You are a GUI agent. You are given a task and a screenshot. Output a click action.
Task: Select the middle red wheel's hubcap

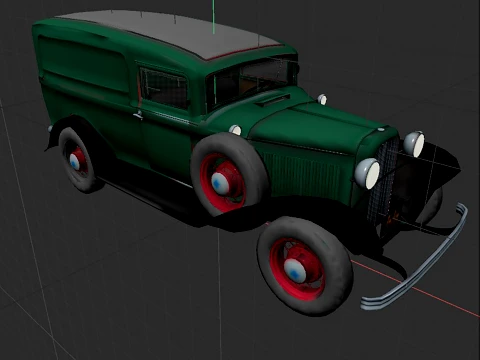point(220,183)
